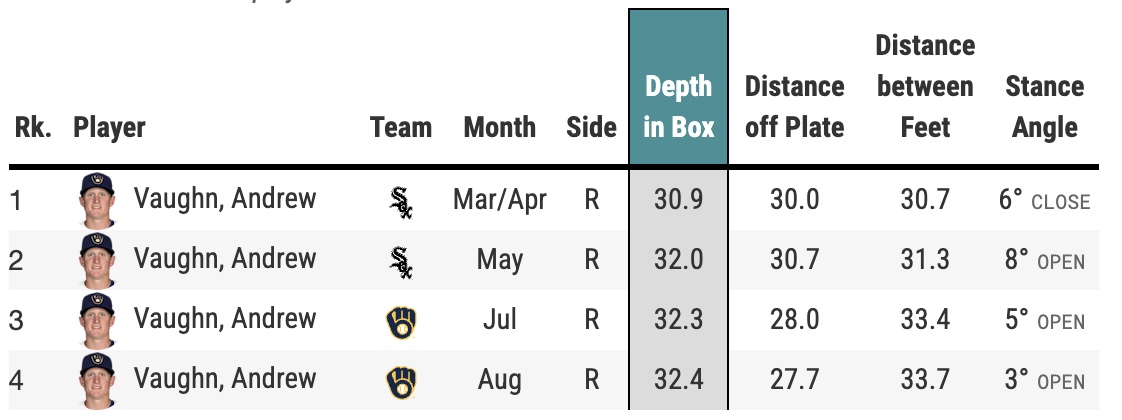Viewport: 1122px width, 420px height.
Task: Click Andrew Vaughn's headshot in row 2
Action: [98, 259]
